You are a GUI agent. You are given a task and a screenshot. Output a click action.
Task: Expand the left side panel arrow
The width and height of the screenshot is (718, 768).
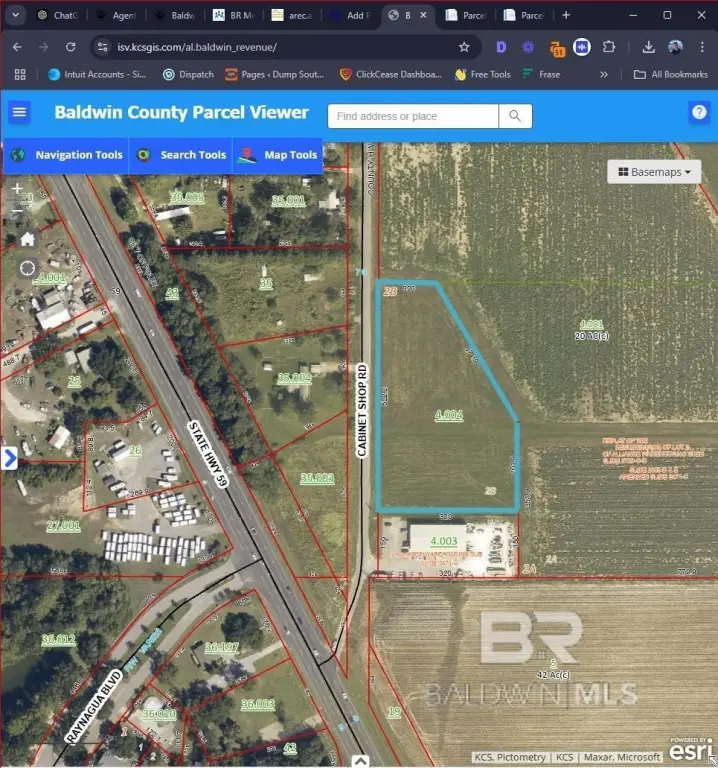[x=10, y=458]
